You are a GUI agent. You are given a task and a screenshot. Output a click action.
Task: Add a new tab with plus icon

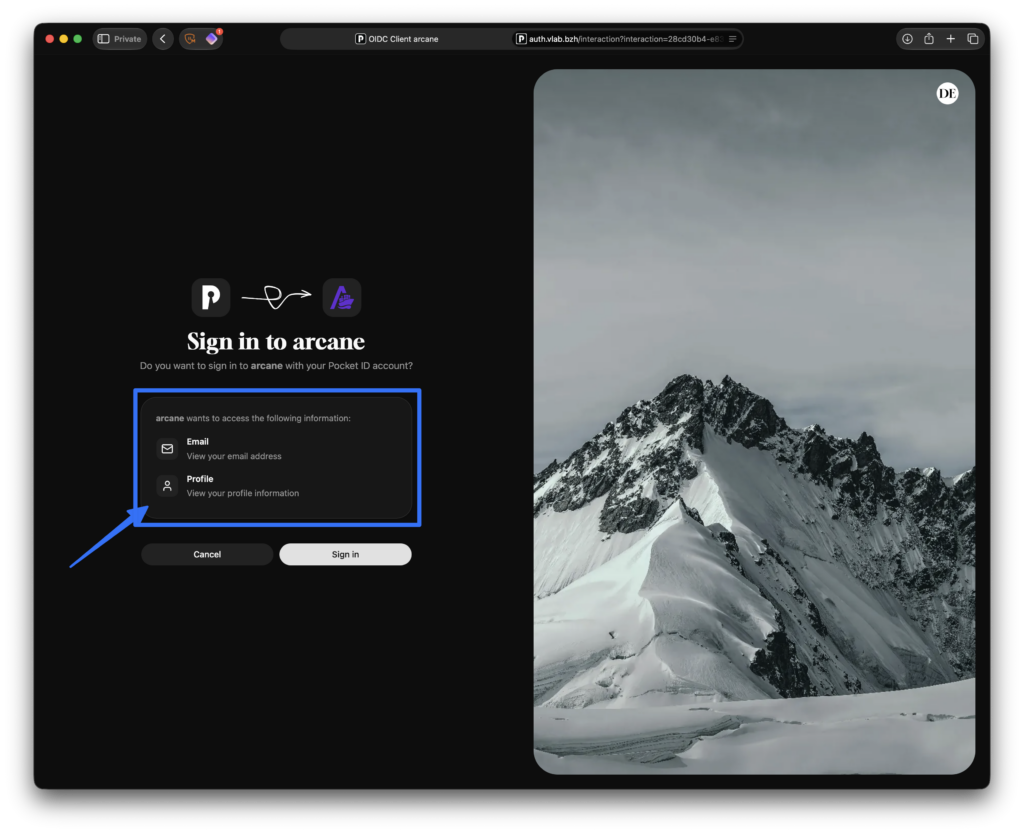[951, 39]
